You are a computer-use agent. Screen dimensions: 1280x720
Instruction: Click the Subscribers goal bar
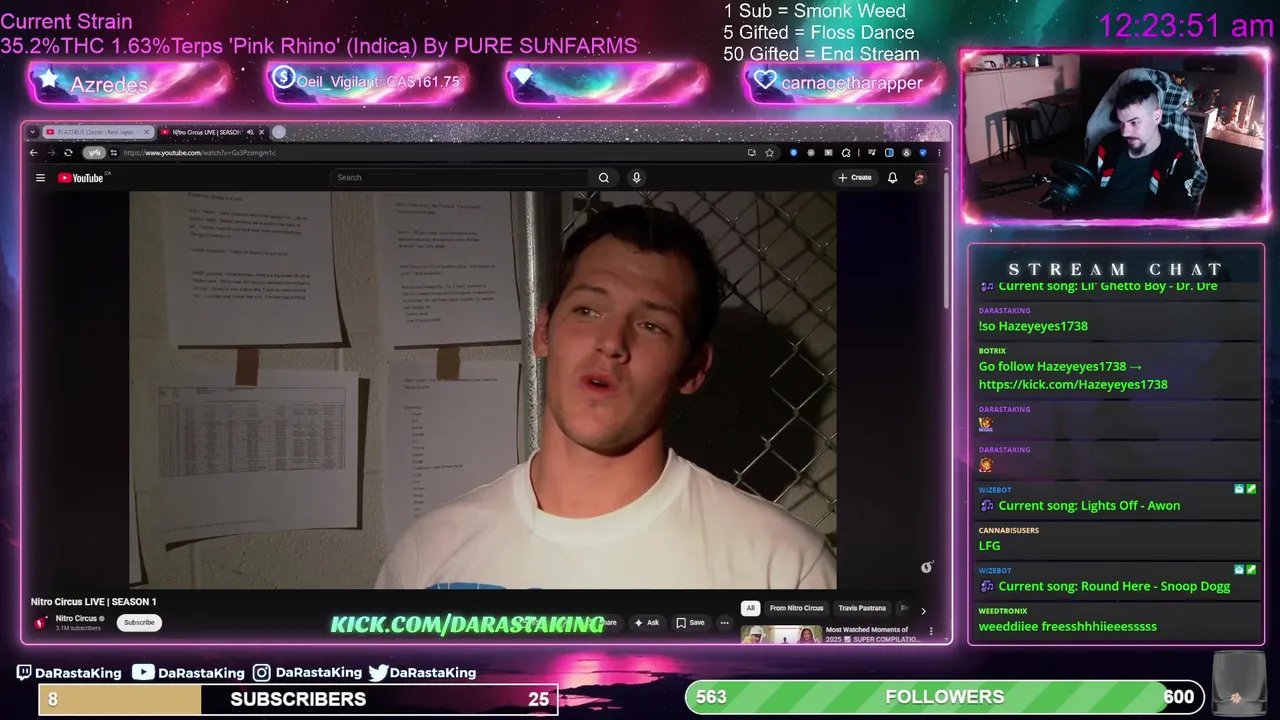298,699
